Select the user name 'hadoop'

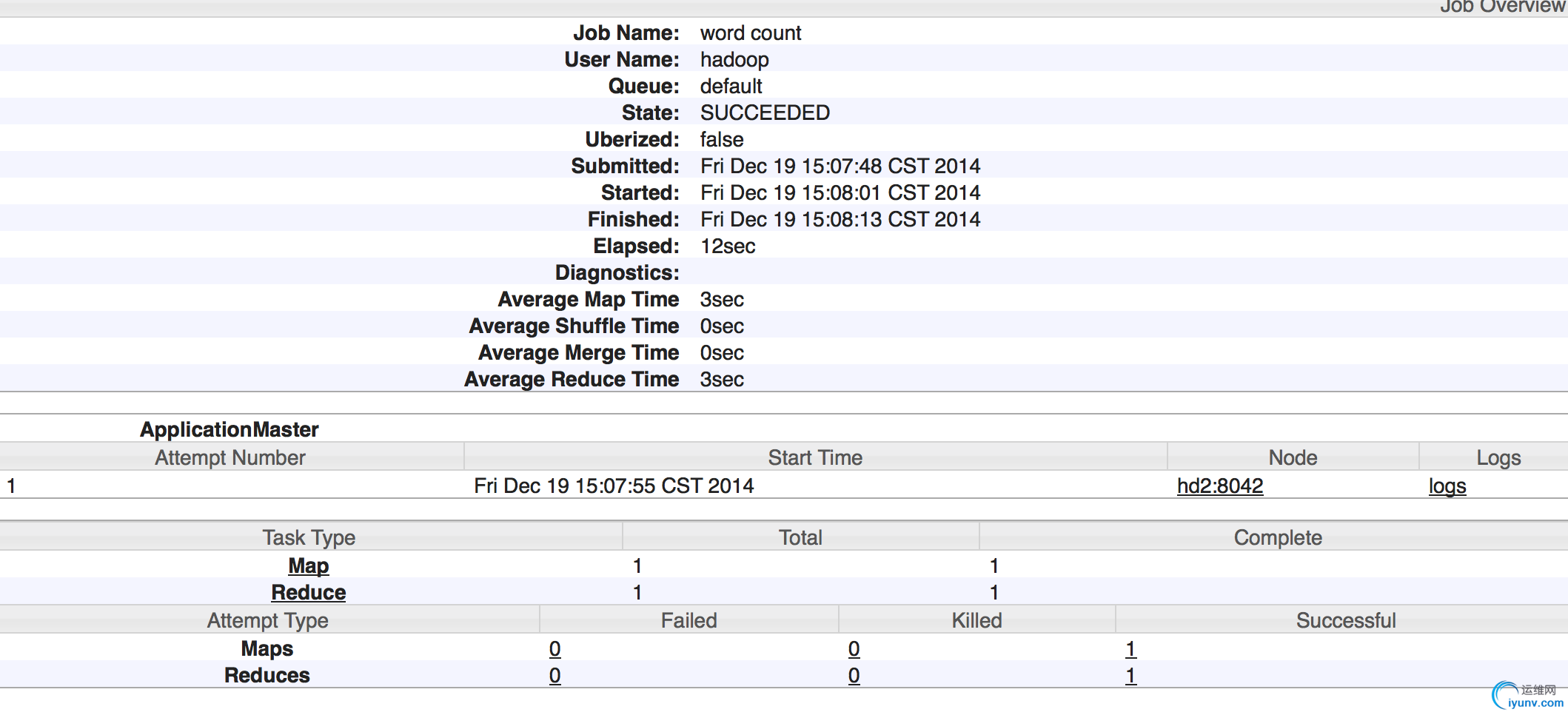click(x=734, y=60)
